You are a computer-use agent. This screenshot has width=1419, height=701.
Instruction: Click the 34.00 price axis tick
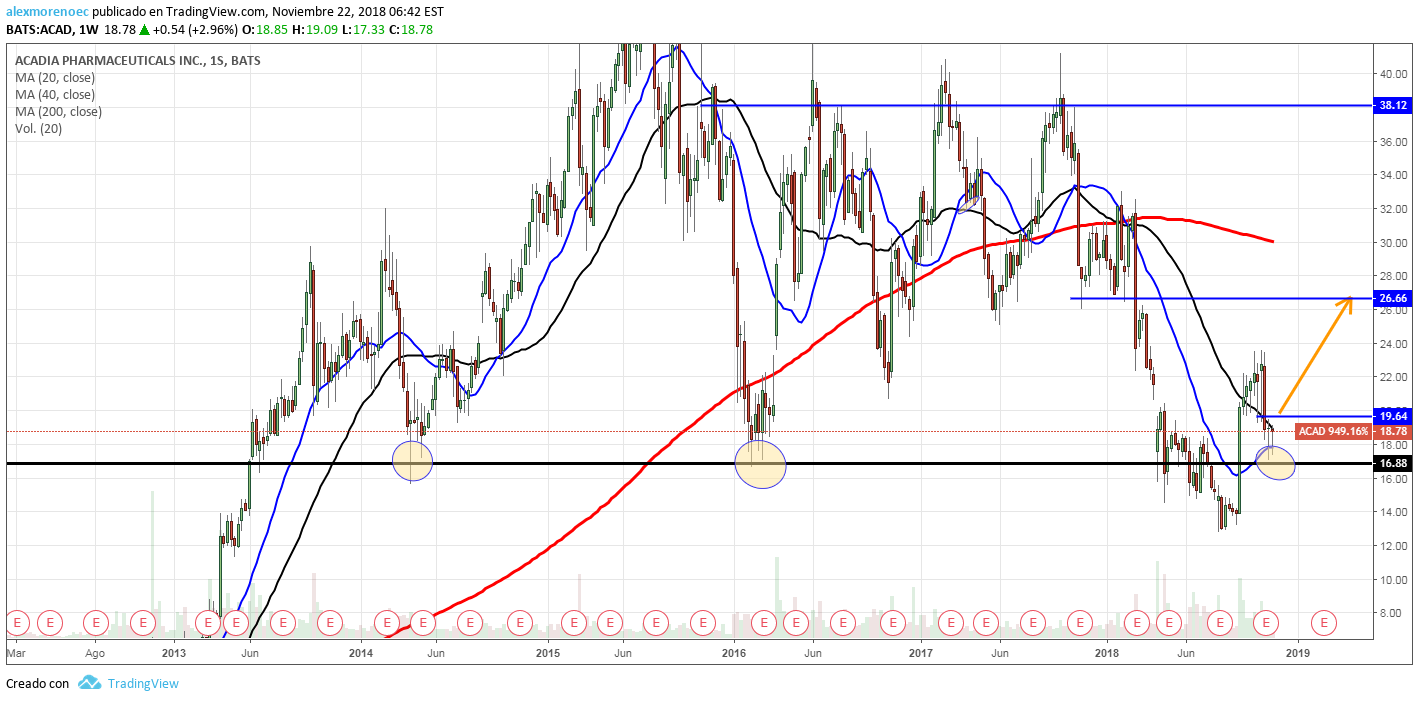click(x=1394, y=175)
